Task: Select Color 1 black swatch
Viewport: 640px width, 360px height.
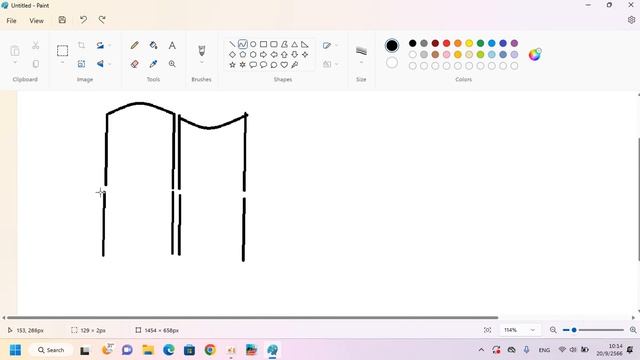Action: [392, 45]
